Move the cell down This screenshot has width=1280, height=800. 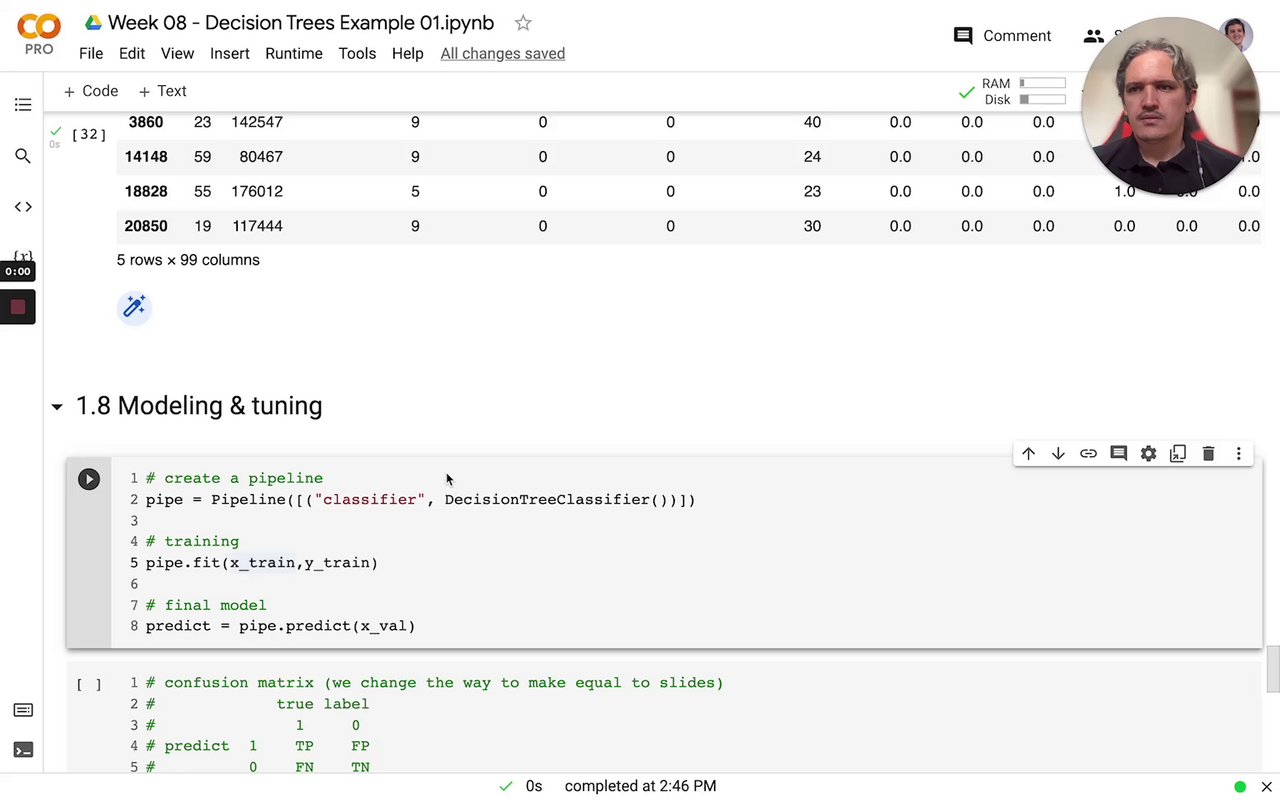1058,454
